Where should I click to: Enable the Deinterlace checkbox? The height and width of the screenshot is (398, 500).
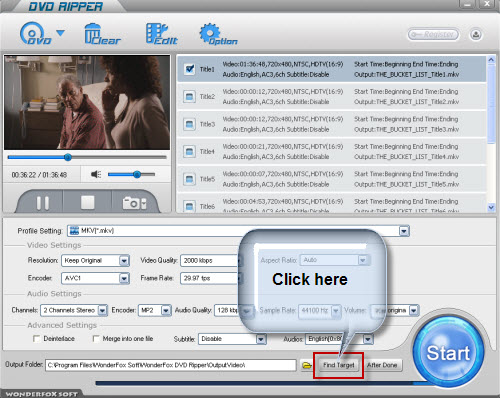pyautogui.click(x=37, y=339)
